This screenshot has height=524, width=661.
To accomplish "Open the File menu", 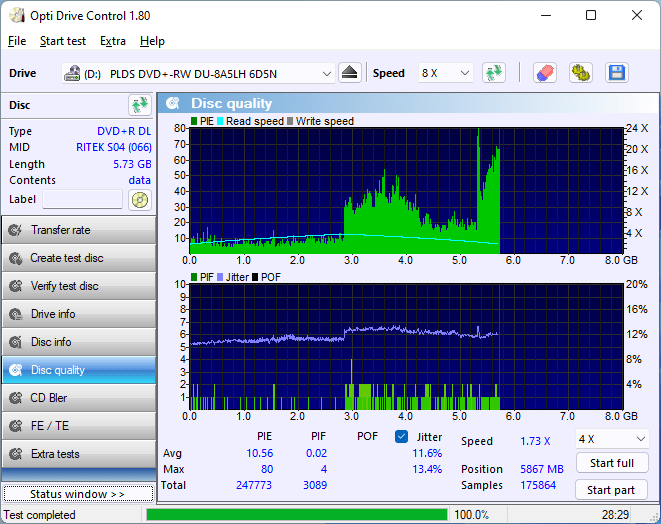I will [17, 41].
